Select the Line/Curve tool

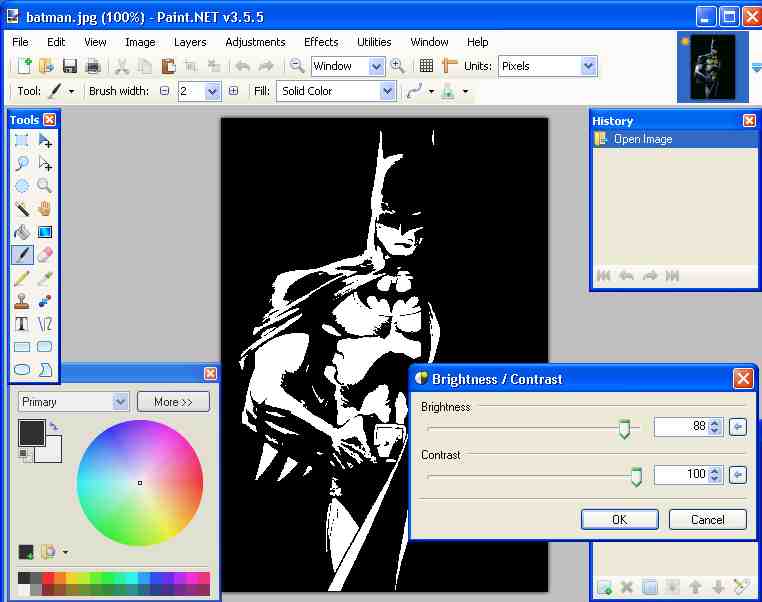tap(45, 324)
